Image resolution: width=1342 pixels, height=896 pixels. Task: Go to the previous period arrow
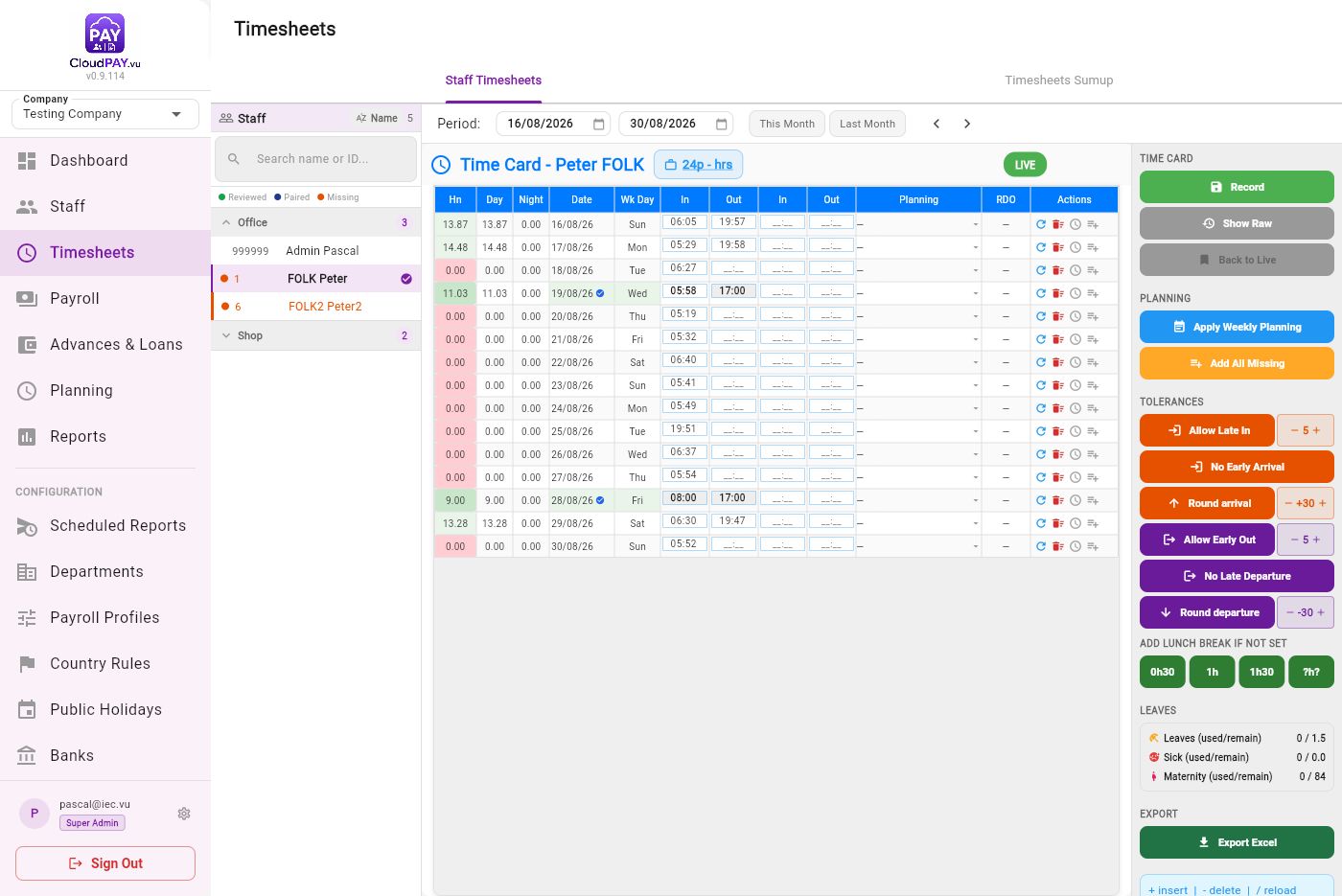937,124
